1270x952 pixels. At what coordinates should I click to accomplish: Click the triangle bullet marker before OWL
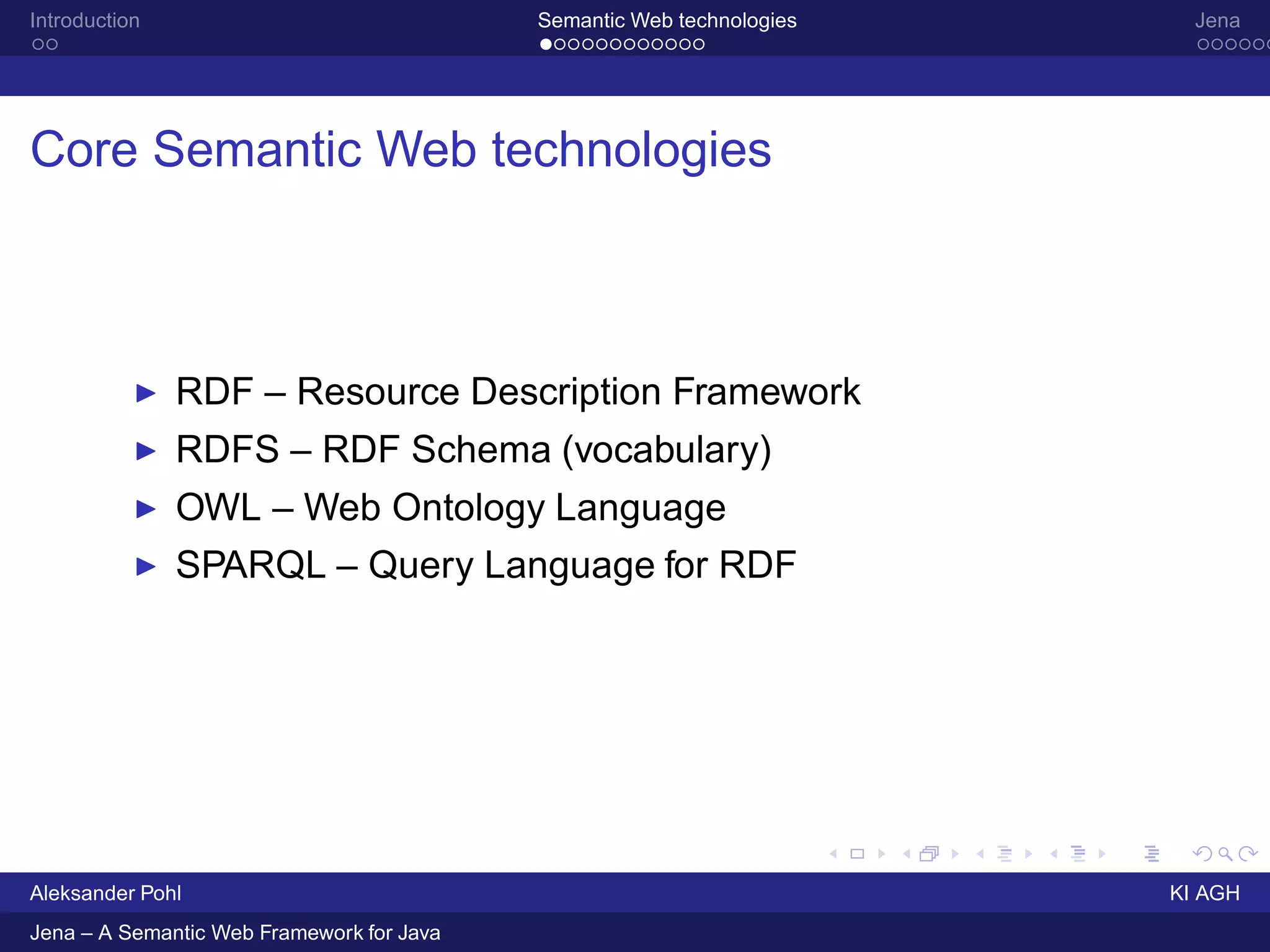pos(146,509)
